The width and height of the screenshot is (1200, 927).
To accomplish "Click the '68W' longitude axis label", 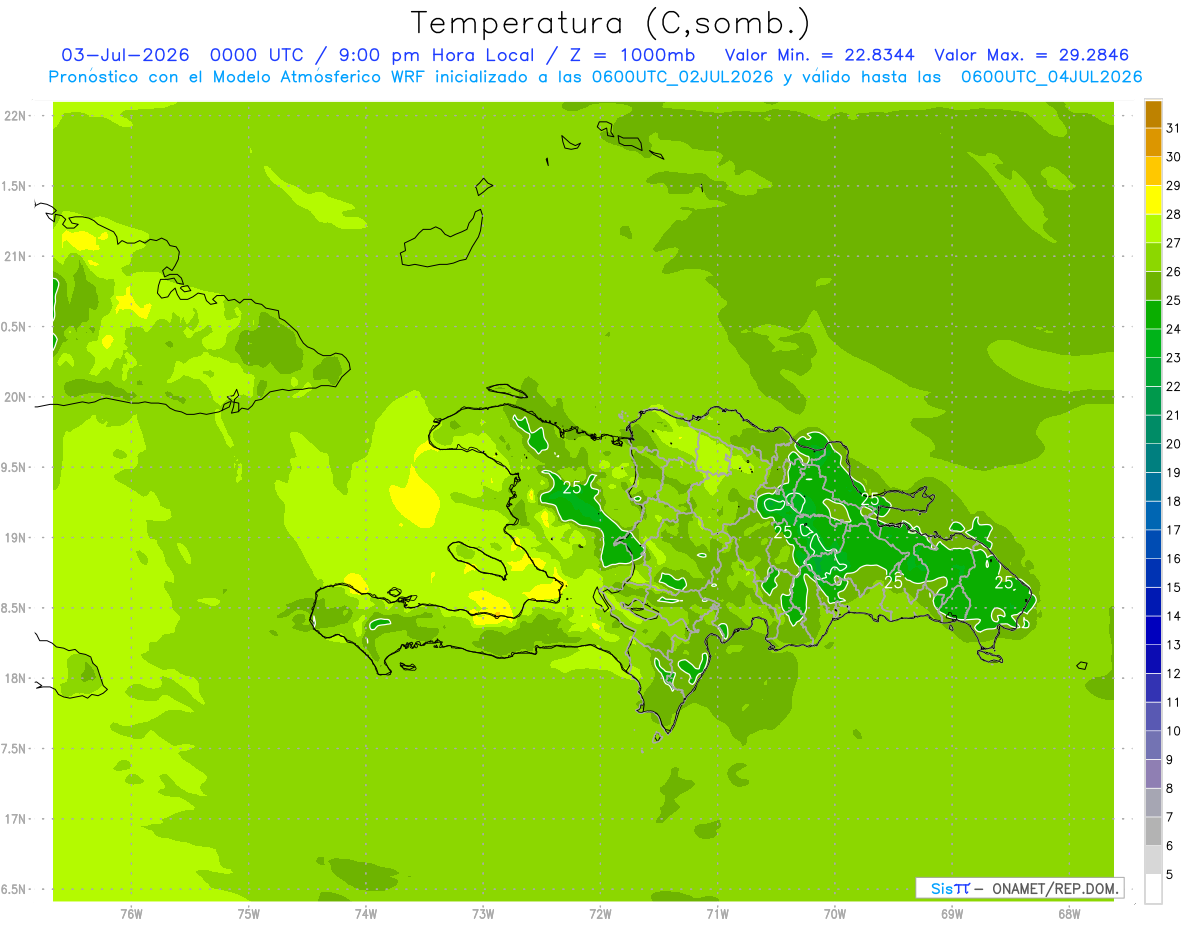I will 1069,914.
